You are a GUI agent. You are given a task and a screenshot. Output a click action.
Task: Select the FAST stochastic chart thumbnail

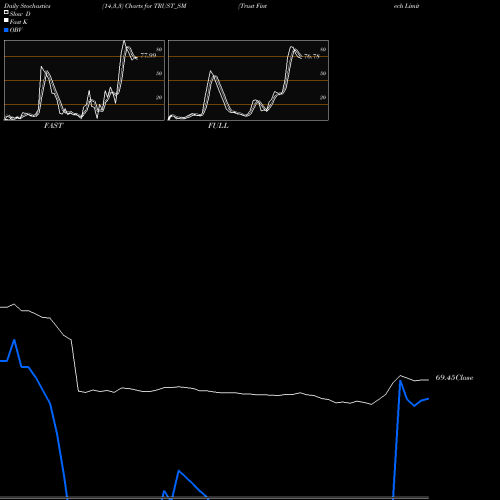tap(84, 80)
